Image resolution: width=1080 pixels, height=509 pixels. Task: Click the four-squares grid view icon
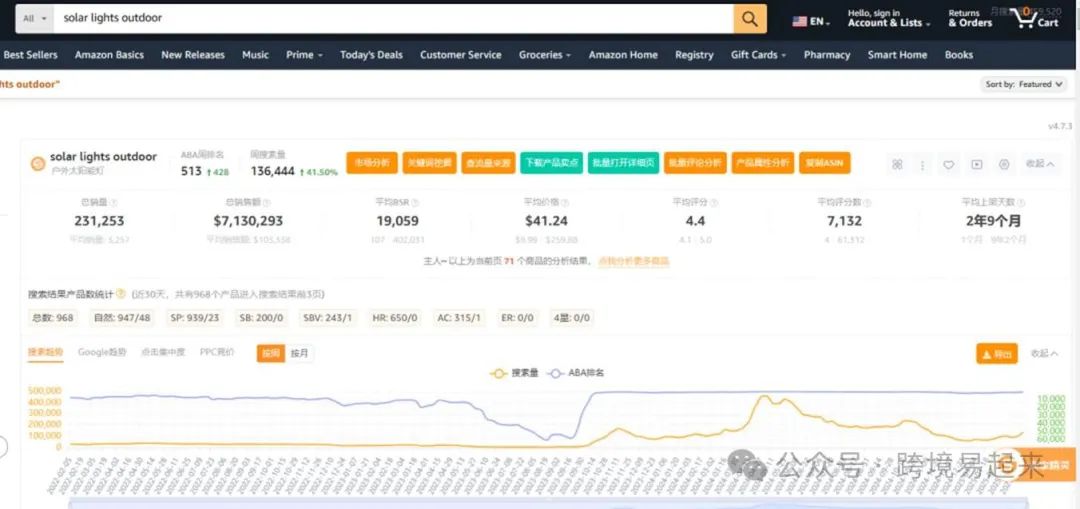[x=897, y=164]
